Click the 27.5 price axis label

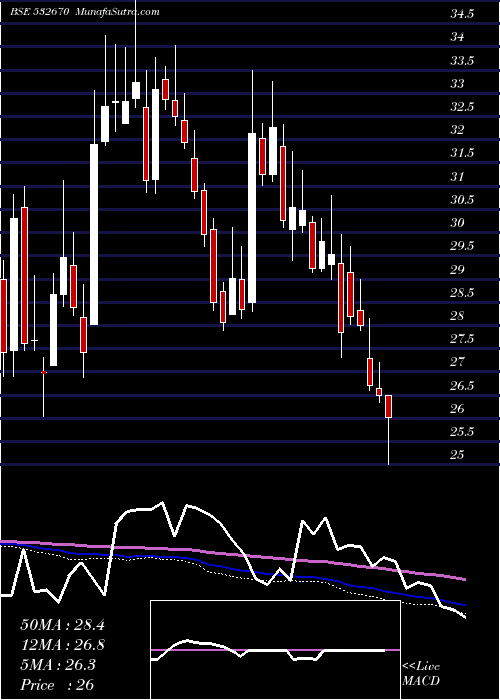(462, 339)
